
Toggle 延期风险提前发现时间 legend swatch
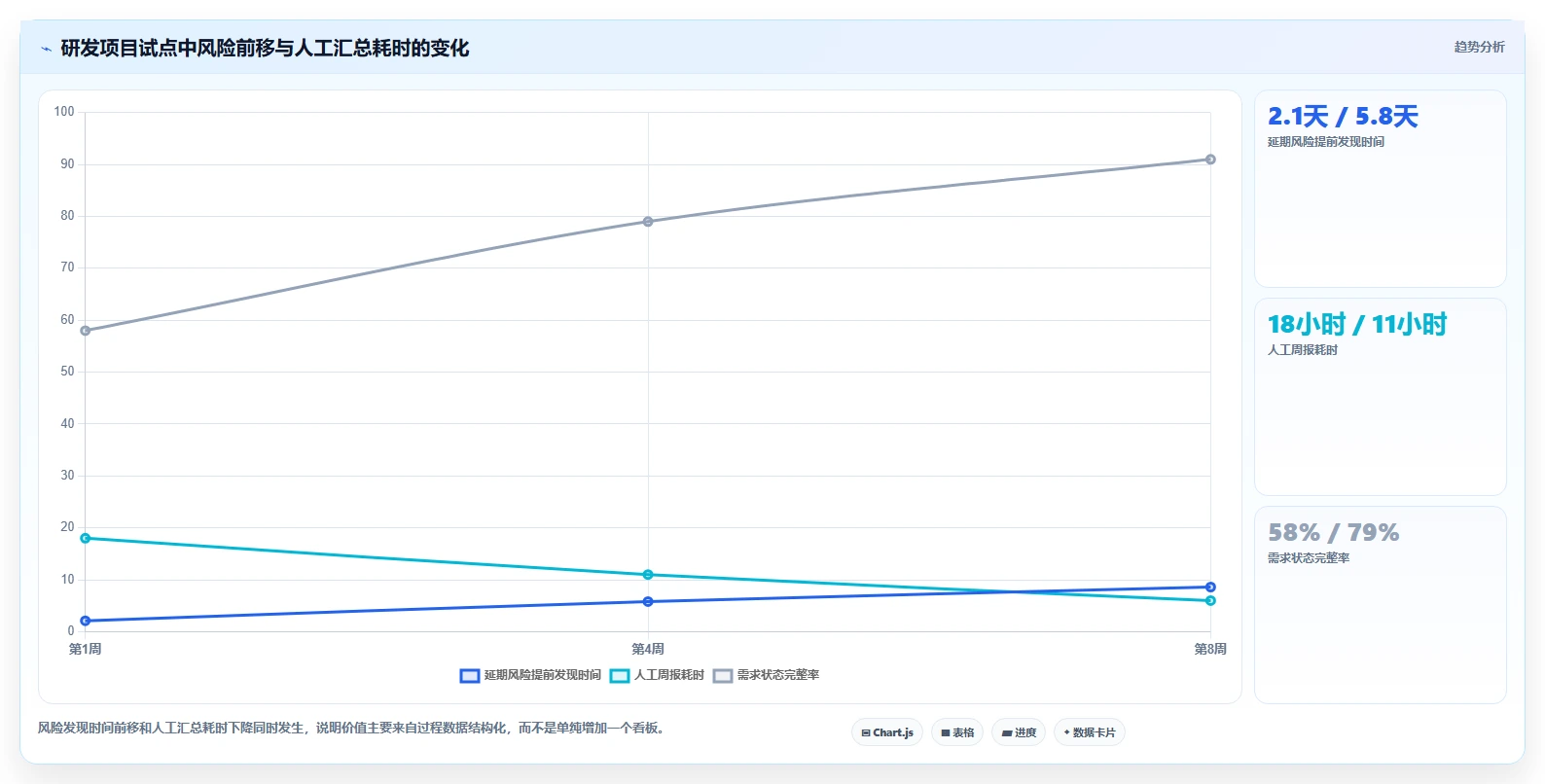point(470,675)
